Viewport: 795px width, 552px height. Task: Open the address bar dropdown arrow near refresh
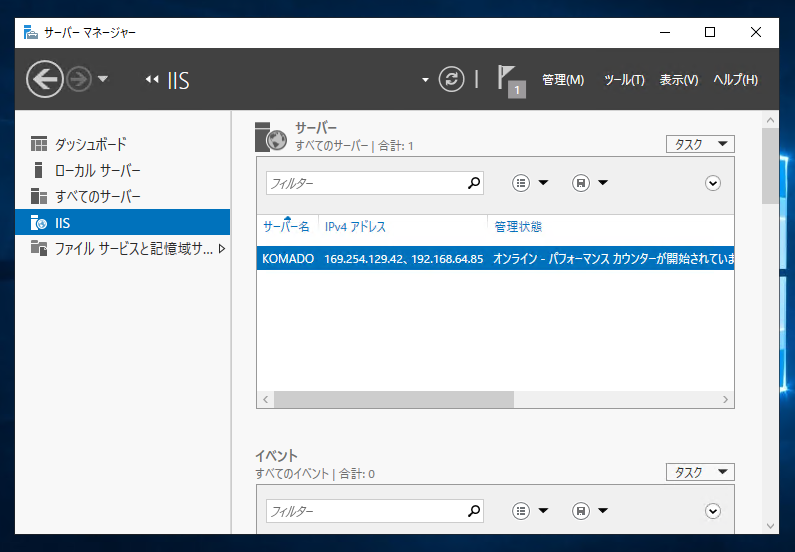(x=425, y=80)
